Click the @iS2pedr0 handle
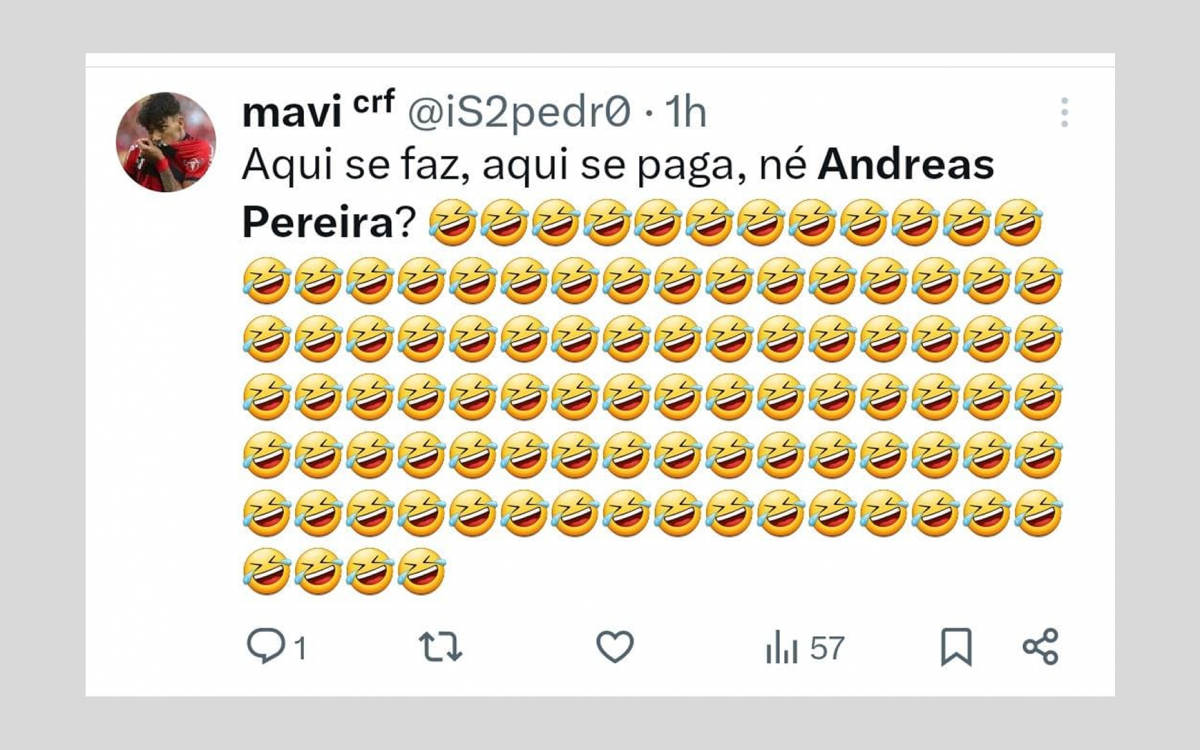This screenshot has height=750, width=1200. click(523, 113)
